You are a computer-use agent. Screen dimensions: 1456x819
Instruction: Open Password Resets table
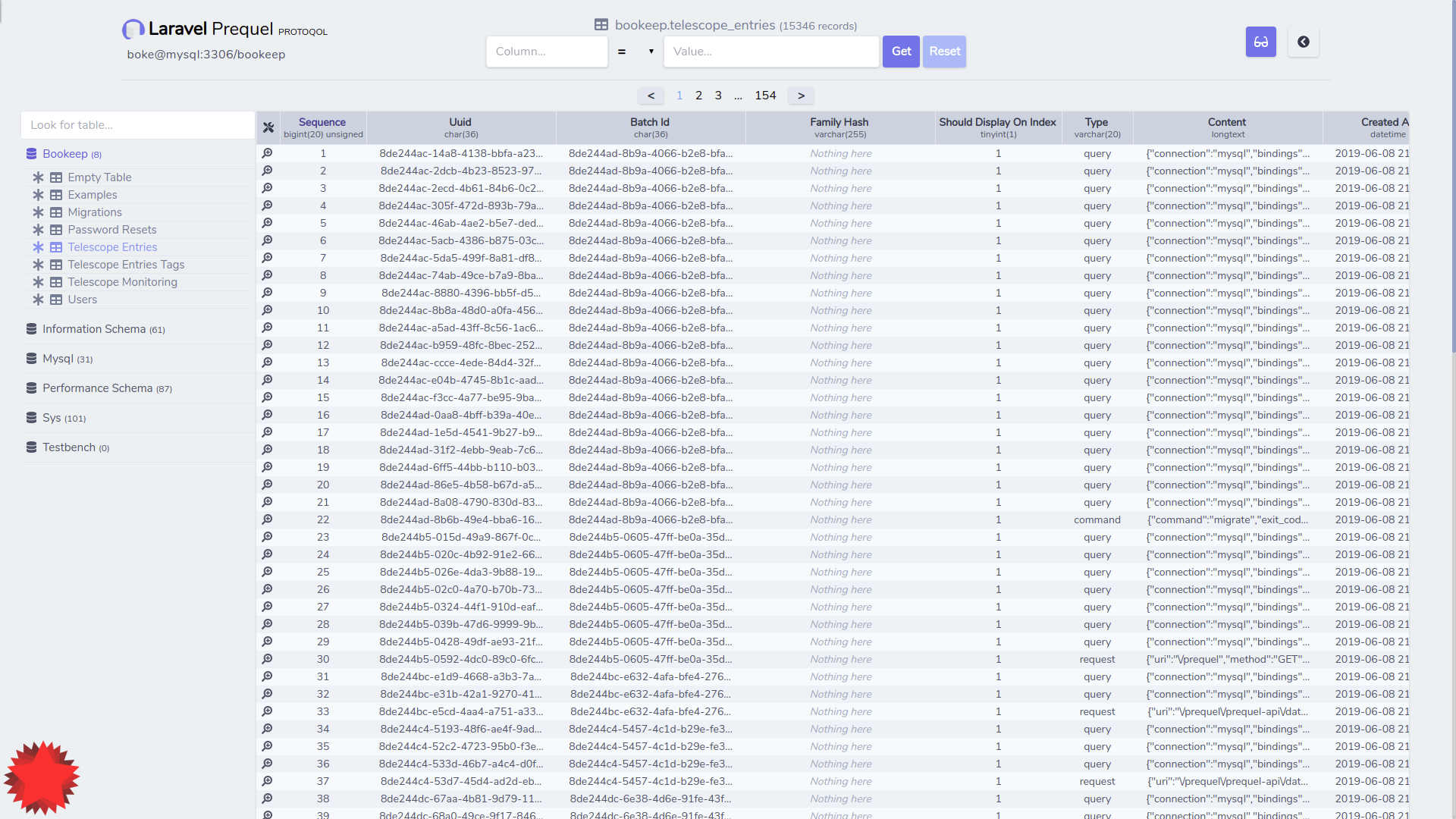click(x=112, y=230)
